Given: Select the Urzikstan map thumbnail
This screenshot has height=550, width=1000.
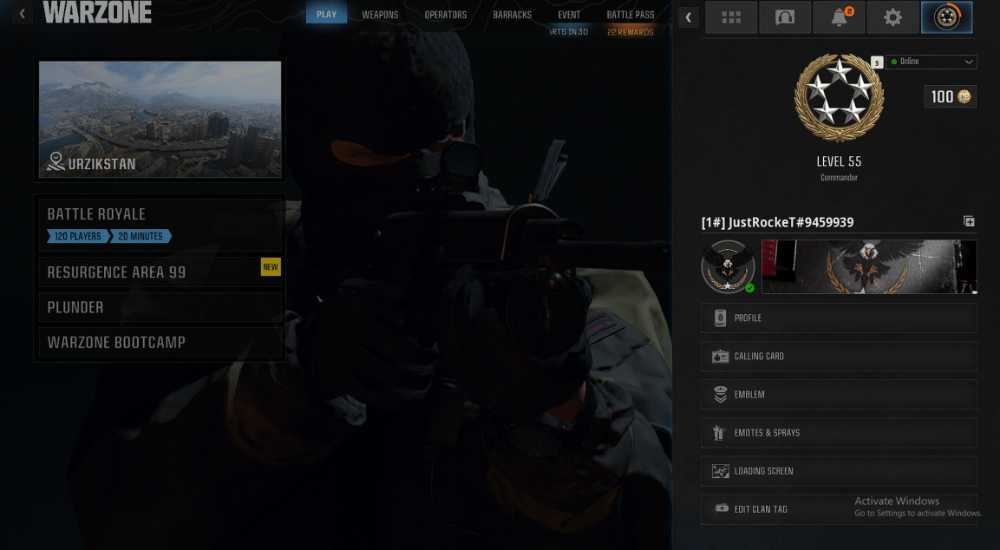Looking at the screenshot, I should pos(160,119).
